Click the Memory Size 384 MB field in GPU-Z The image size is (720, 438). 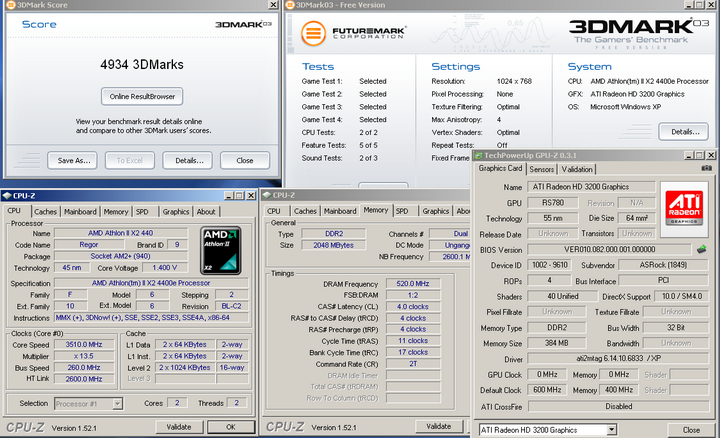pos(557,343)
